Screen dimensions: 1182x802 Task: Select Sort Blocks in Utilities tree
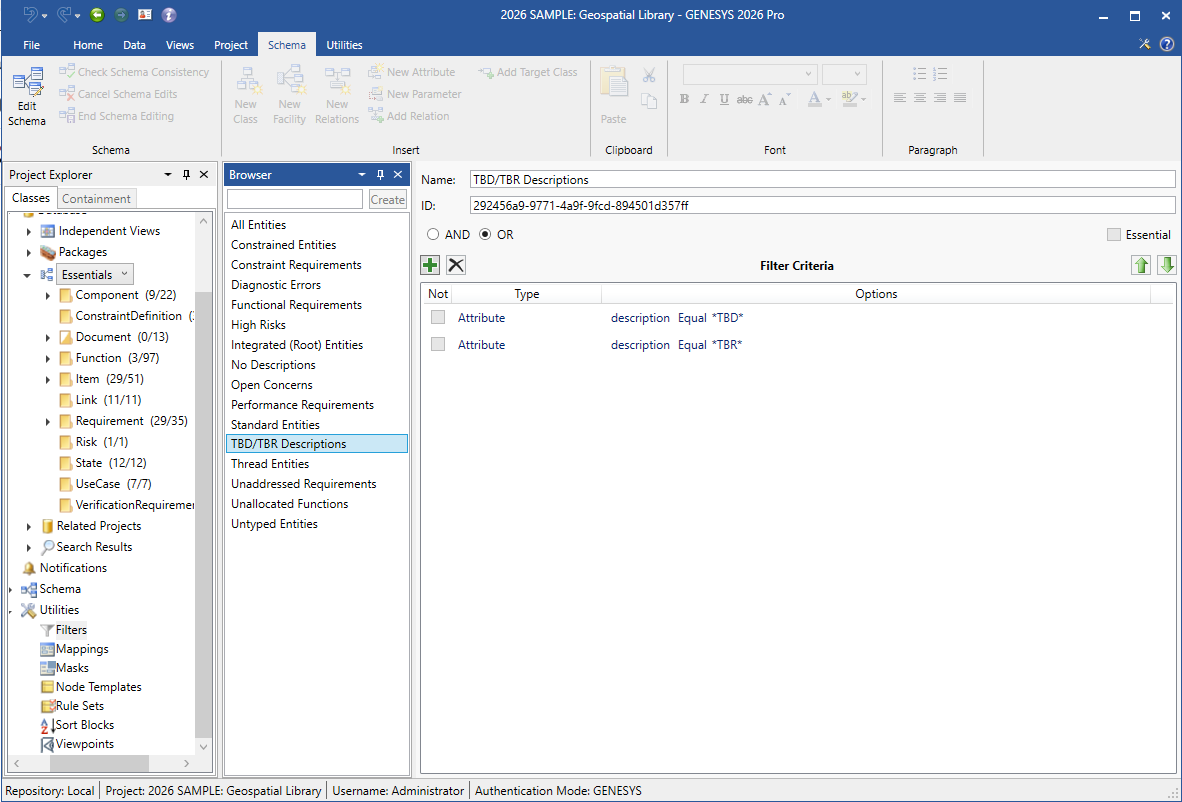click(x=84, y=725)
